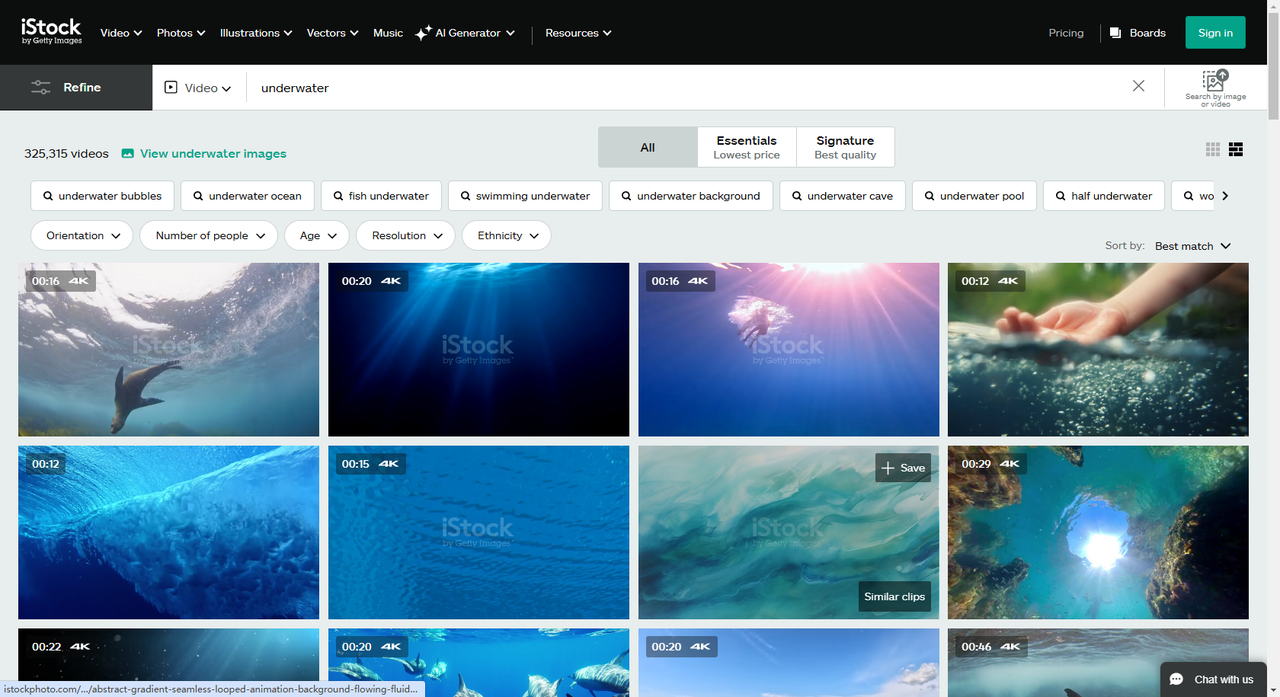Viewport: 1280px width, 697px height.
Task: Open the Orientation filter dropdown
Action: tap(82, 236)
